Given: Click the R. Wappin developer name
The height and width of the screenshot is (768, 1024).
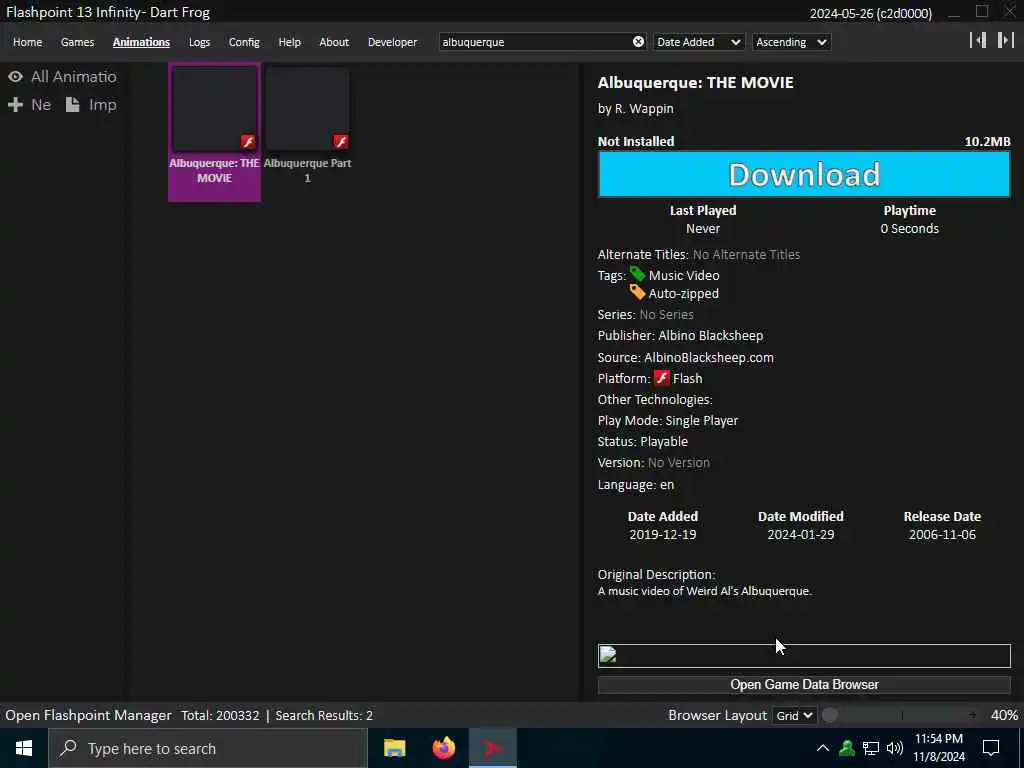Looking at the screenshot, I should coord(644,108).
